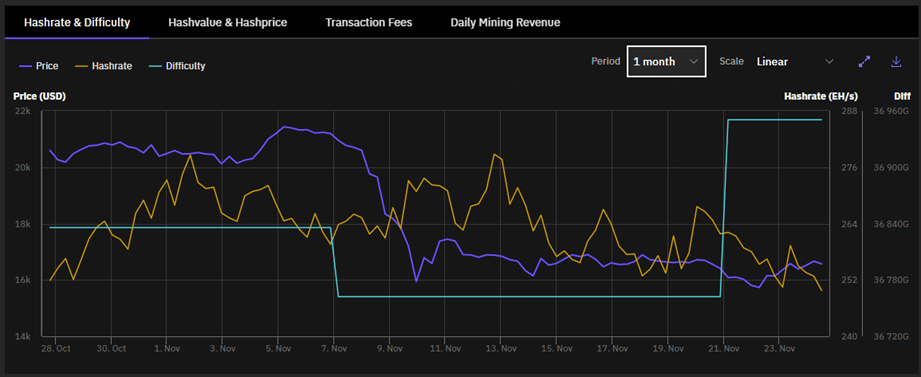This screenshot has width=921, height=377.
Task: Click the 19. Nov date label
Action: 667,348
